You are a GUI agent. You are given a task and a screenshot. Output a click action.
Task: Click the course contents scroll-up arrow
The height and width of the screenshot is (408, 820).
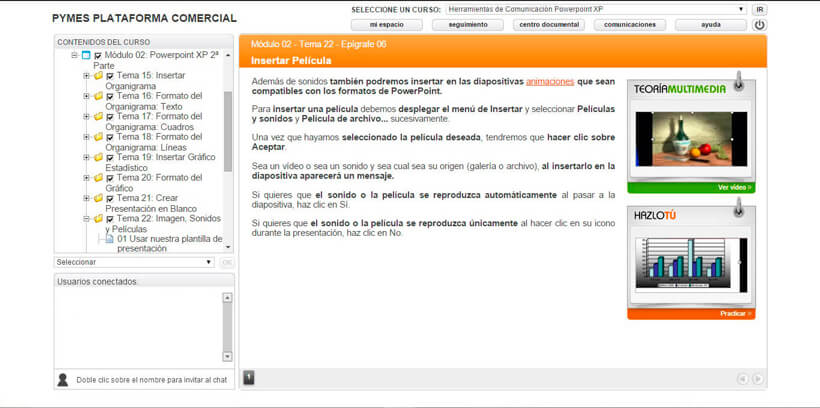tap(228, 55)
